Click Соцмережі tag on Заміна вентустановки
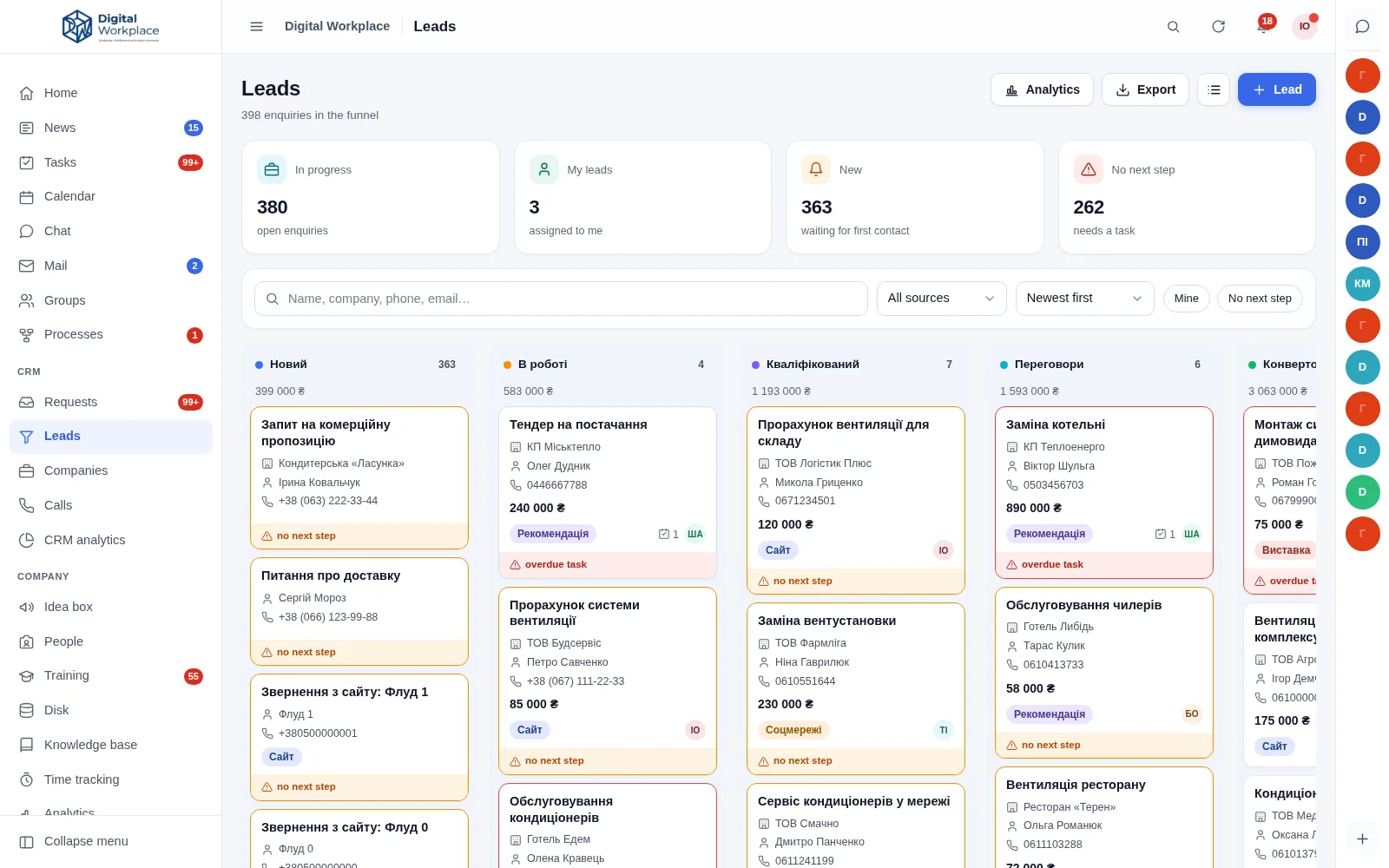1389x868 pixels. click(x=793, y=730)
